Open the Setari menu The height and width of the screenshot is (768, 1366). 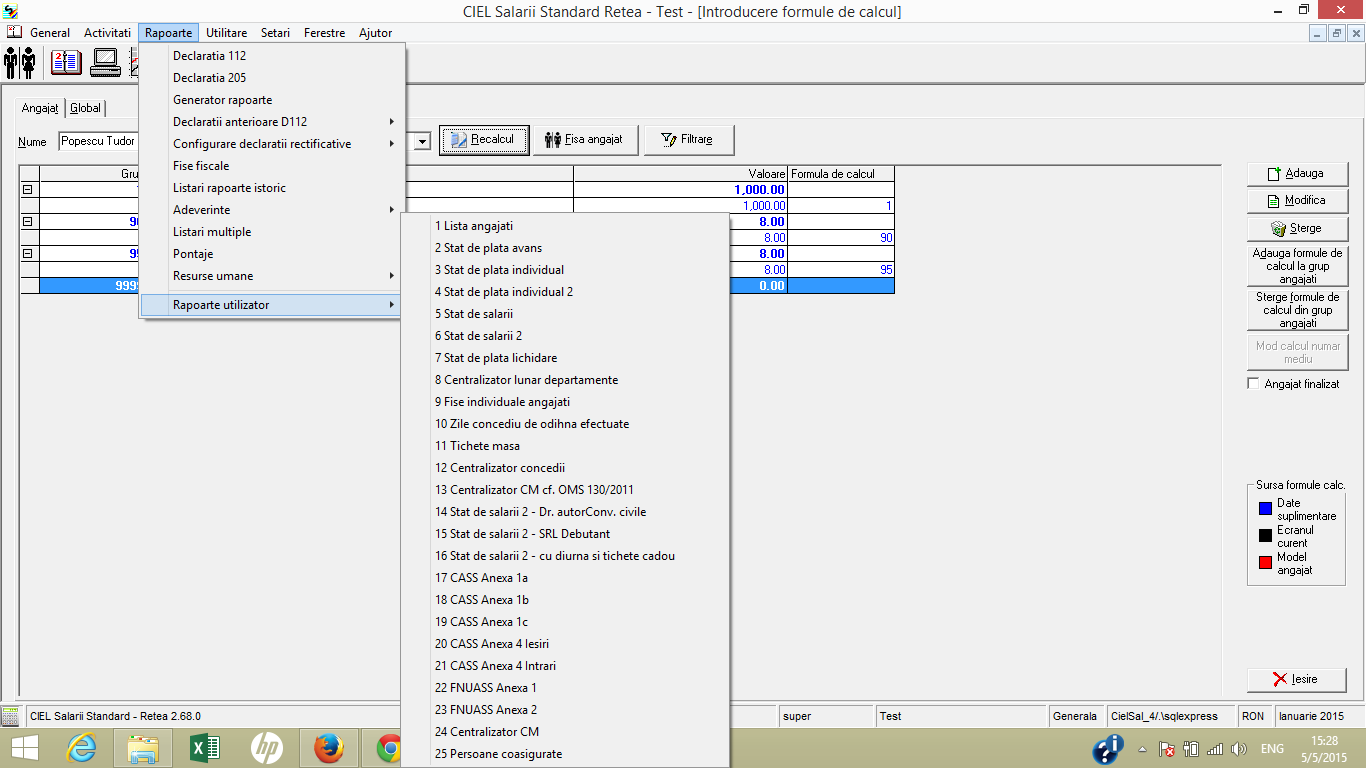275,33
